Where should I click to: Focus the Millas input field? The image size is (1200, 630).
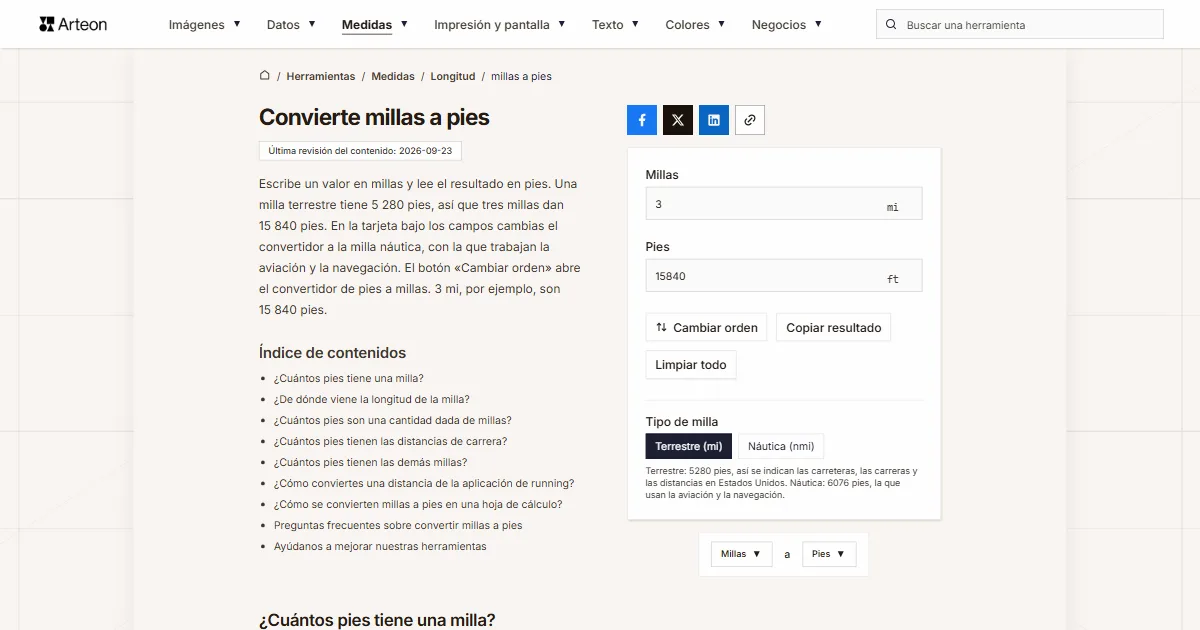click(x=784, y=203)
